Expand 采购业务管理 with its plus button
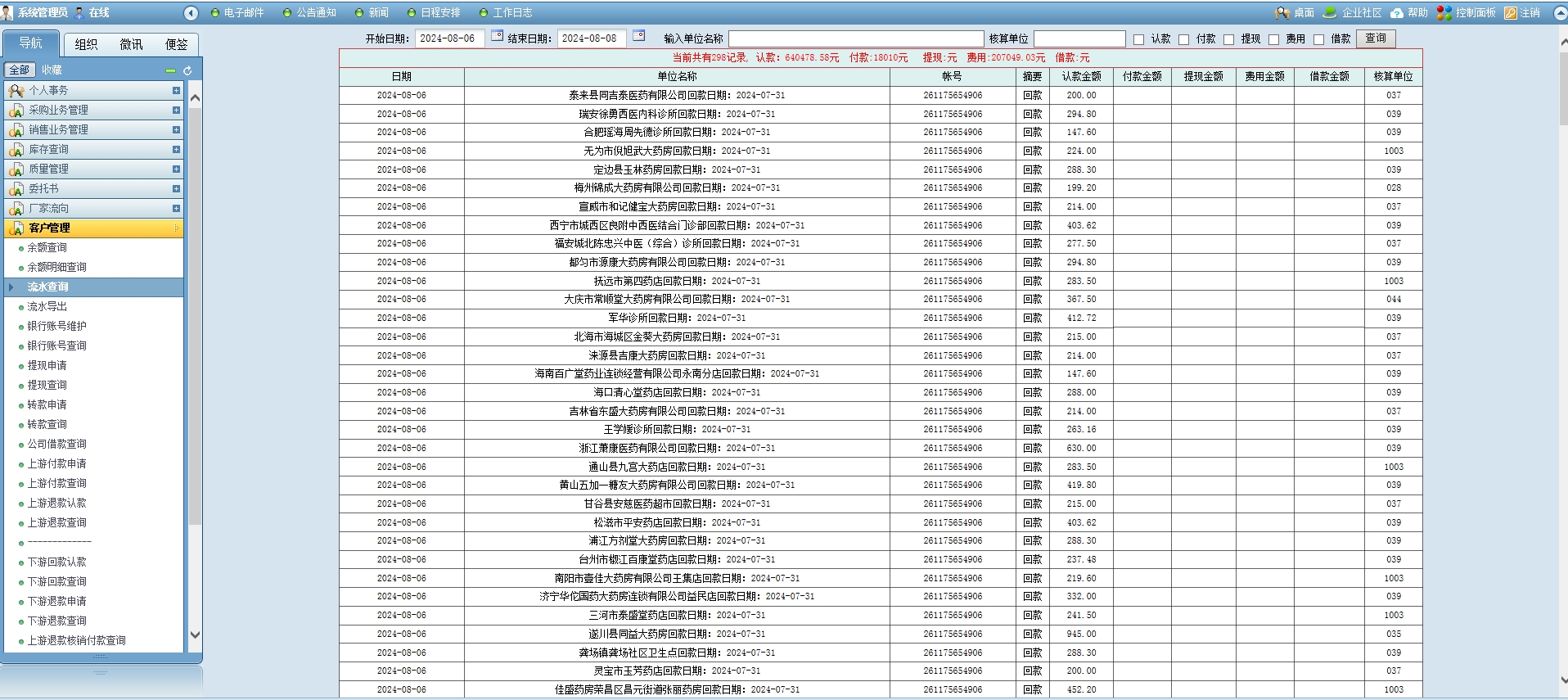This screenshot has width=1568, height=700. pyautogui.click(x=176, y=110)
